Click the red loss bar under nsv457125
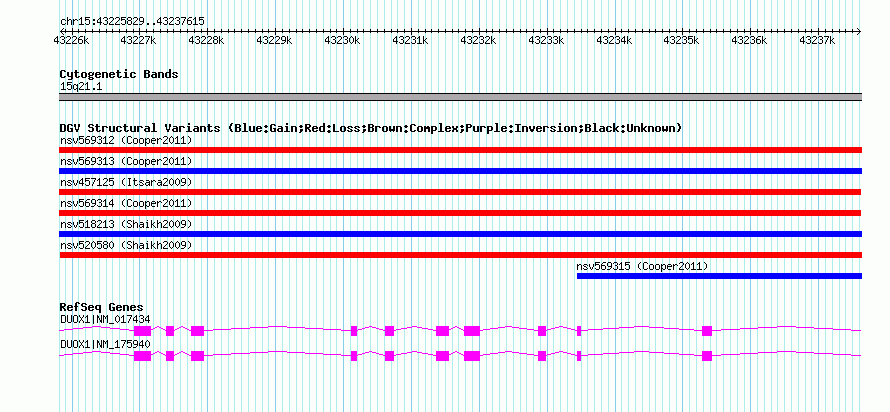890x412 pixels. 460,192
